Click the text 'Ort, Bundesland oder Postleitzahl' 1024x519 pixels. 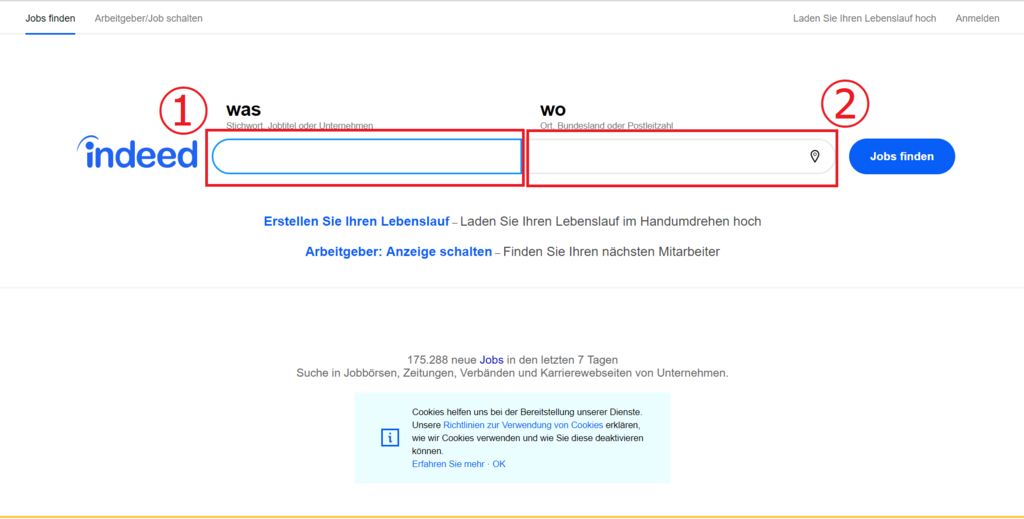point(607,125)
